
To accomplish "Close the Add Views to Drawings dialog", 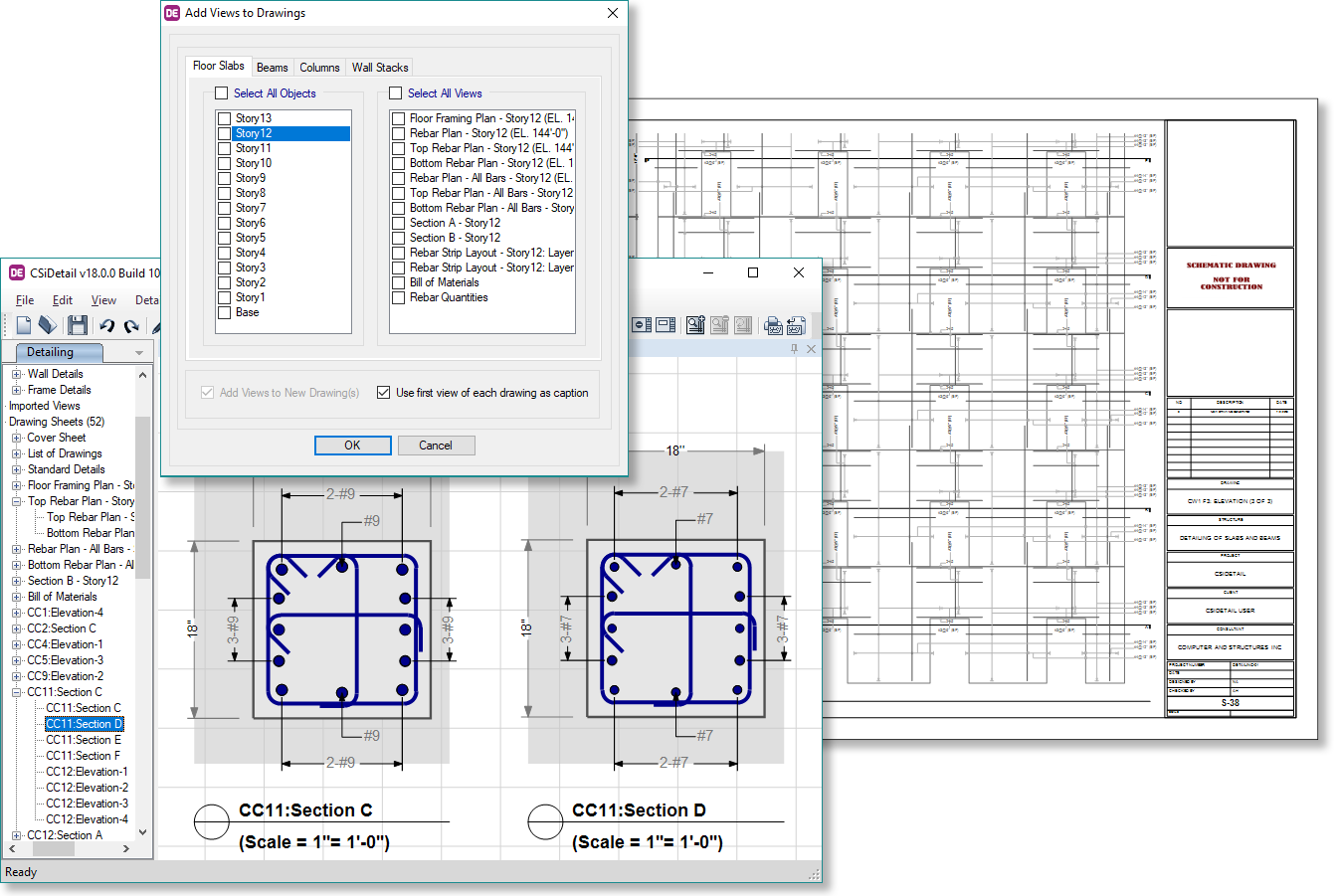I will pyautogui.click(x=613, y=13).
